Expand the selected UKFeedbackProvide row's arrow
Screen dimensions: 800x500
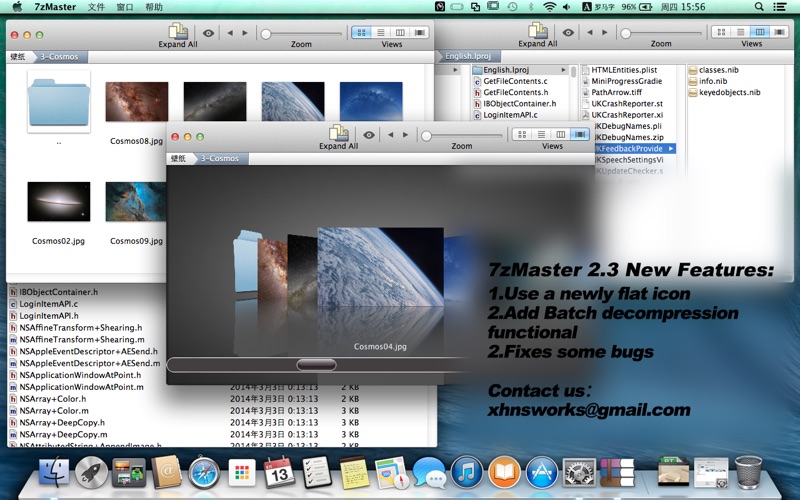(670, 148)
